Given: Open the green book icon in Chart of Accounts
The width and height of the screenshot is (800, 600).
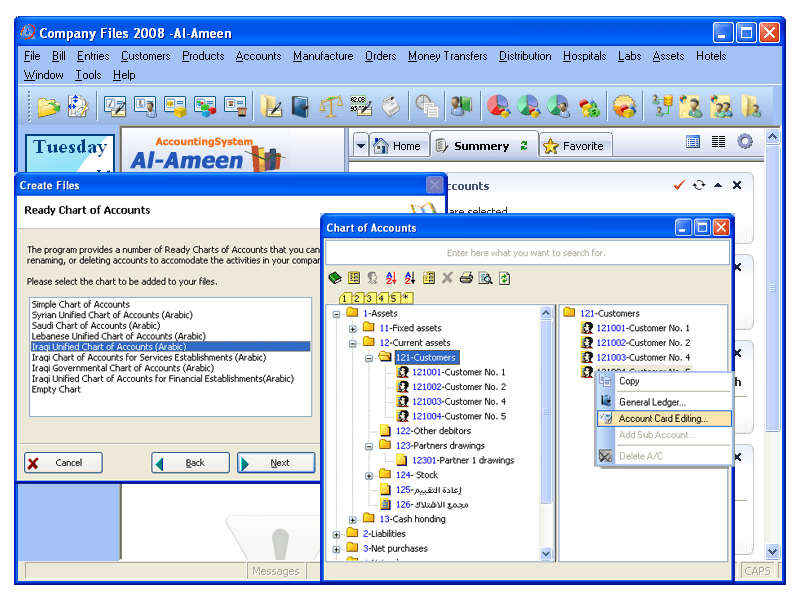Looking at the screenshot, I should pos(336,277).
